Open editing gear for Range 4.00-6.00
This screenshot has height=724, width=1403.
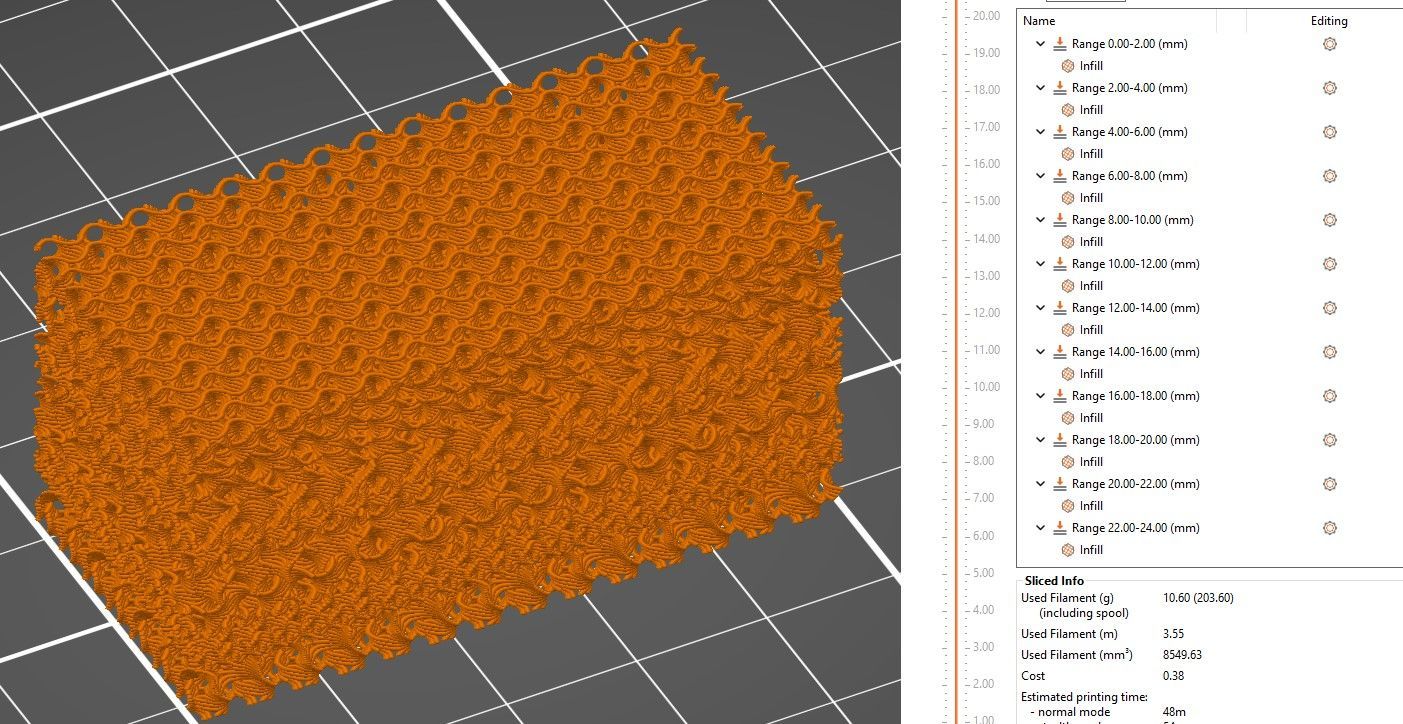pyautogui.click(x=1329, y=132)
